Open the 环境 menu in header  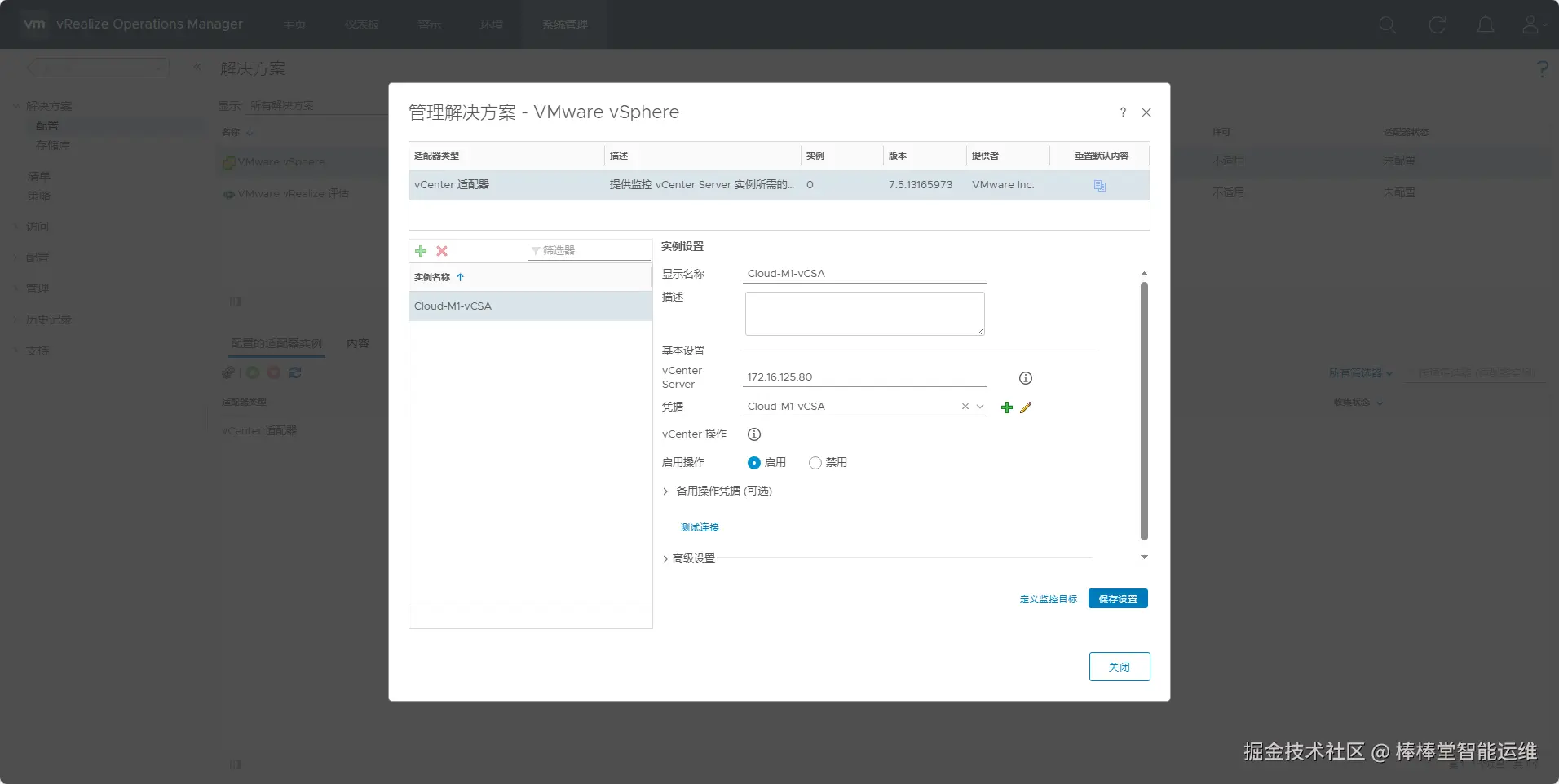tap(492, 24)
